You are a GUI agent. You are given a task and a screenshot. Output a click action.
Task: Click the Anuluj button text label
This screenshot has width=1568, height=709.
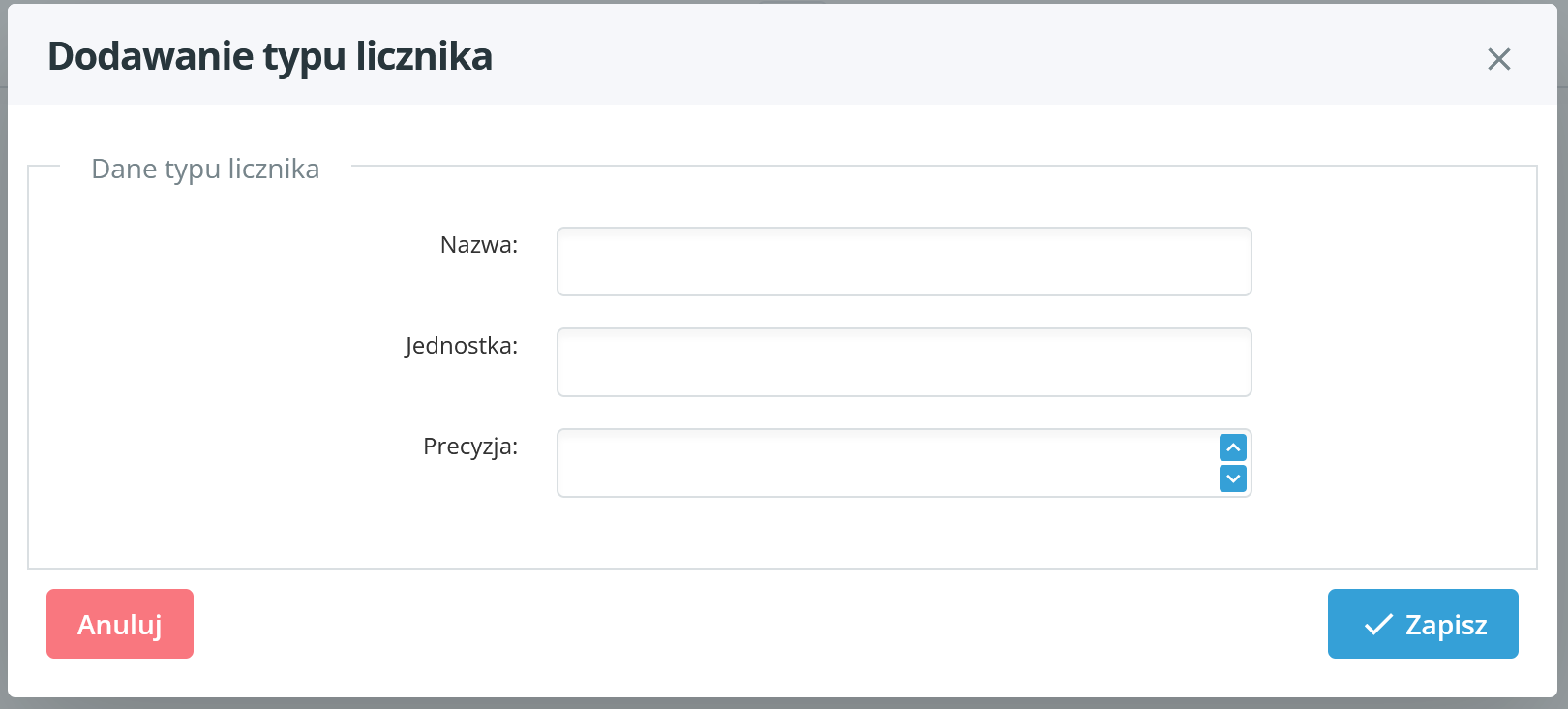120,625
